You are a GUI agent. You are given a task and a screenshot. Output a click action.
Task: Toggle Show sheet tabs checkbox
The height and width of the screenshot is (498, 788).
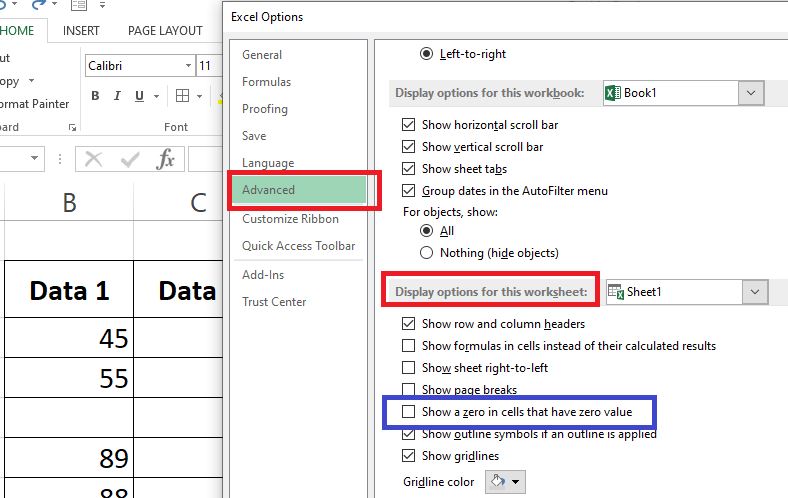(409, 169)
